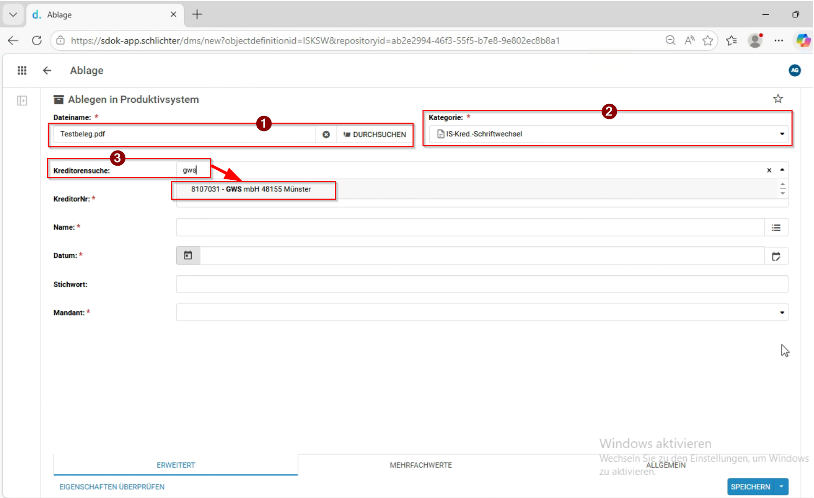Open the apps grid menu icon

point(22,70)
